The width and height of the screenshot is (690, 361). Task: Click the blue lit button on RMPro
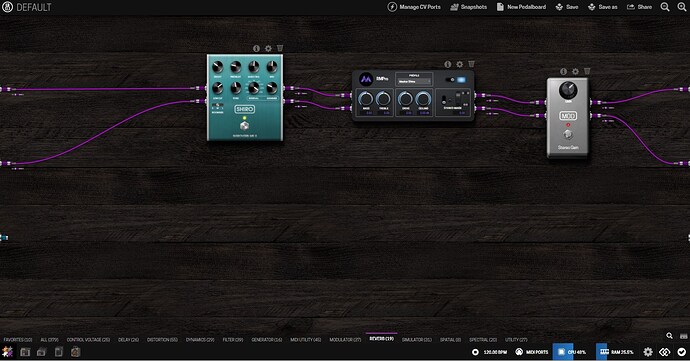click(x=461, y=80)
